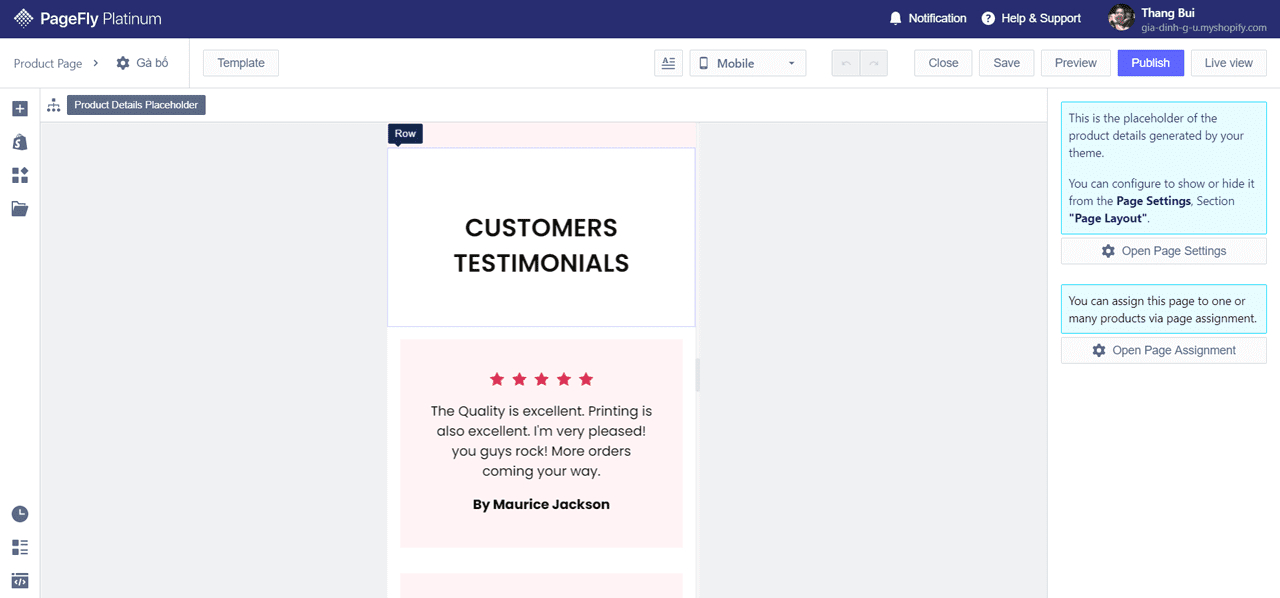
Task: Open Help & Support
Action: point(1031,17)
